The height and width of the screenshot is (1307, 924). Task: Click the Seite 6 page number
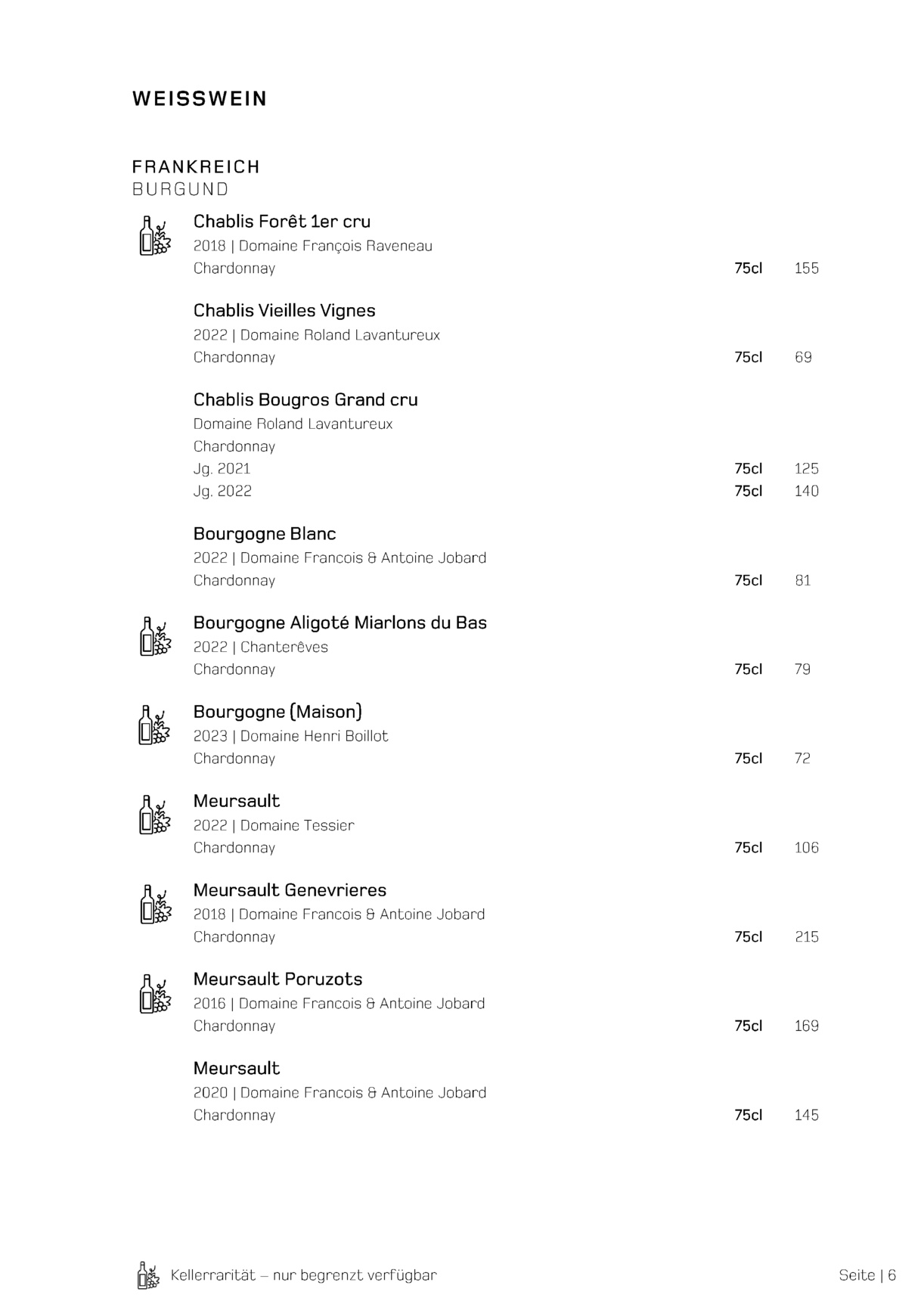867,1275
